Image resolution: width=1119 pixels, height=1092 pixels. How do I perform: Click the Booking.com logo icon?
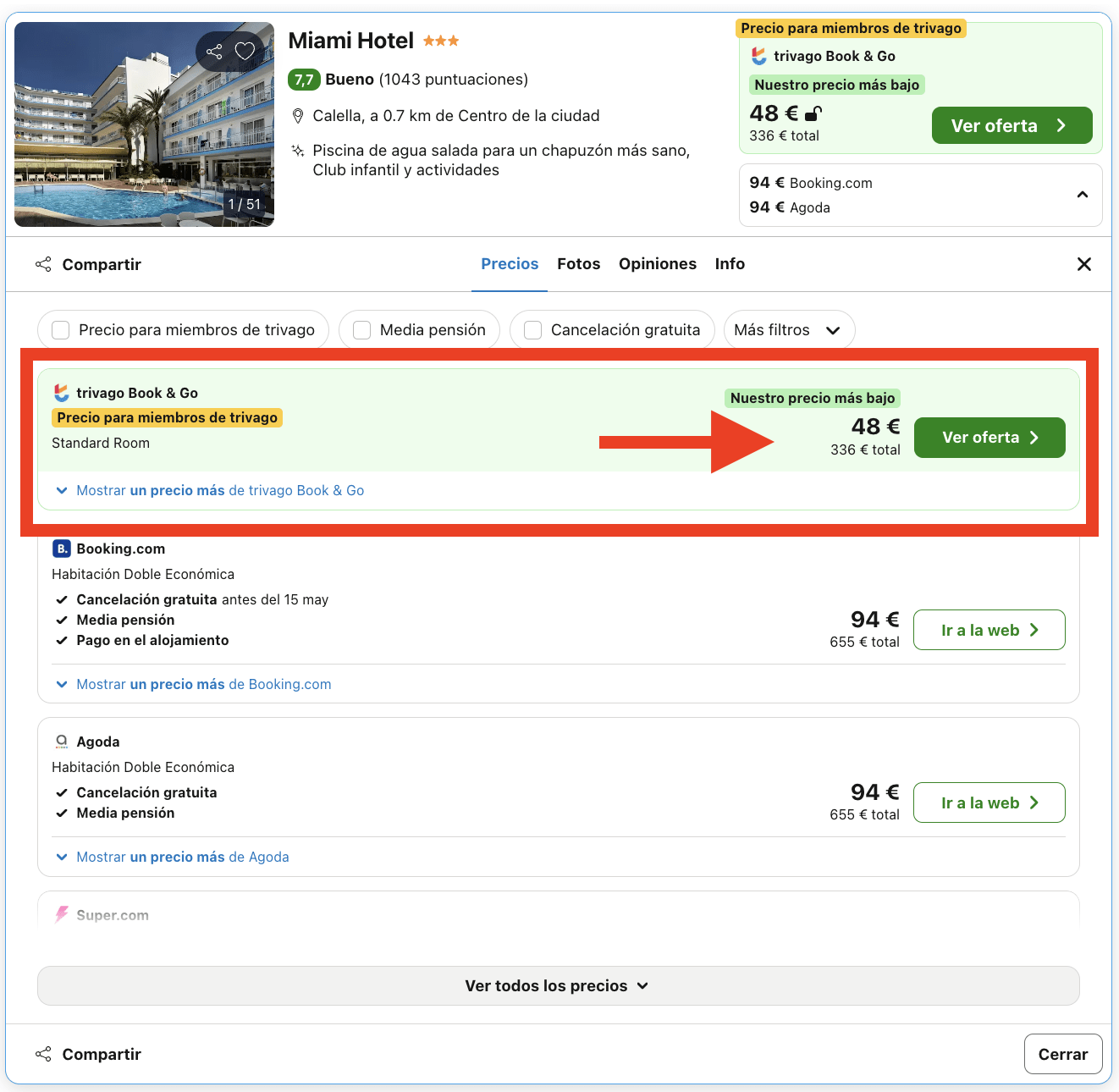pos(60,549)
